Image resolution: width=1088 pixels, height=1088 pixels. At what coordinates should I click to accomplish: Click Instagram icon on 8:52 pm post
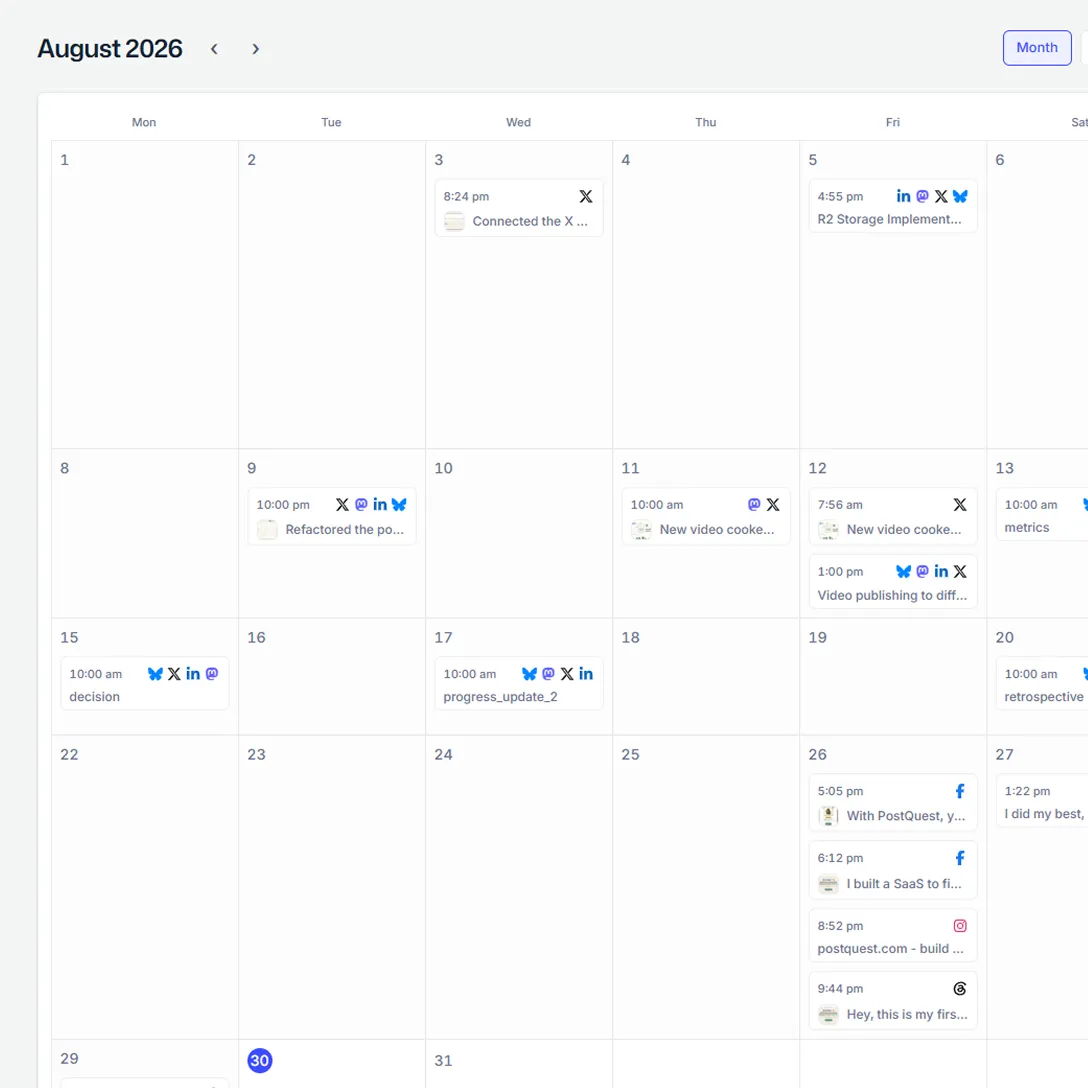(x=960, y=926)
